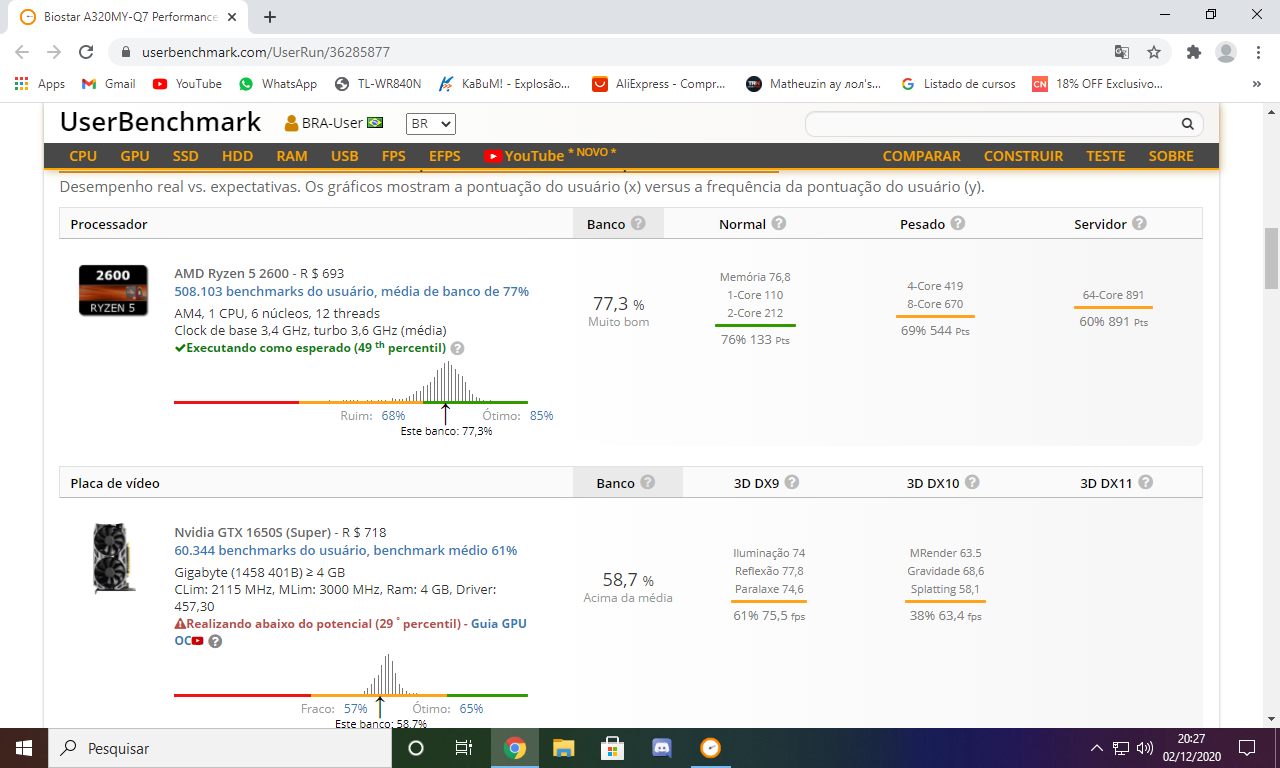
Task: Open the Microsoft Store taskbar icon
Action: [612, 747]
